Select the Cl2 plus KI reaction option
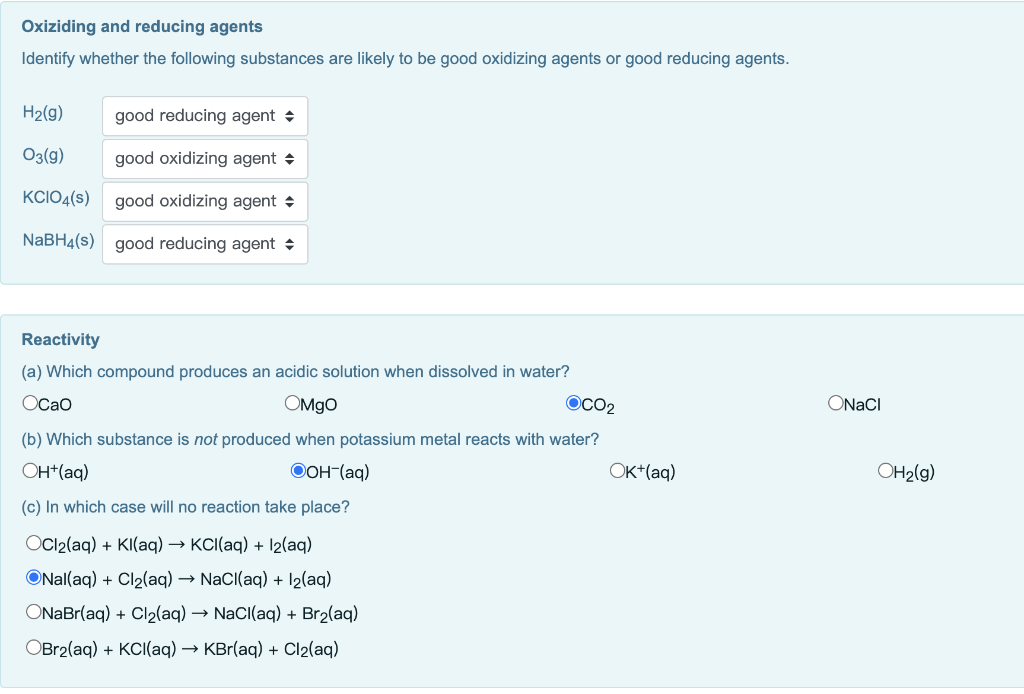 (x=32, y=543)
